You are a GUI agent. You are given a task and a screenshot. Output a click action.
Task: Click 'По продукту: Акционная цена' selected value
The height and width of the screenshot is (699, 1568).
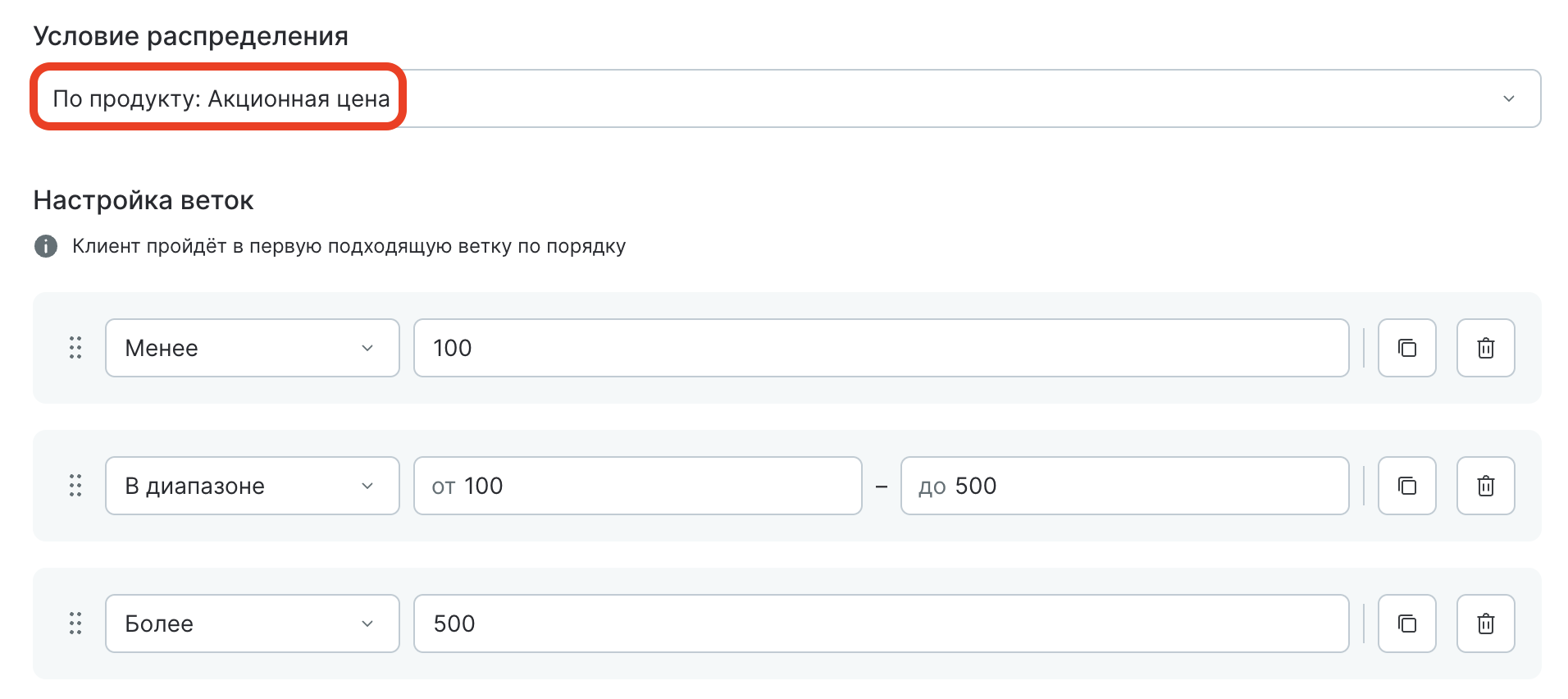[x=221, y=98]
